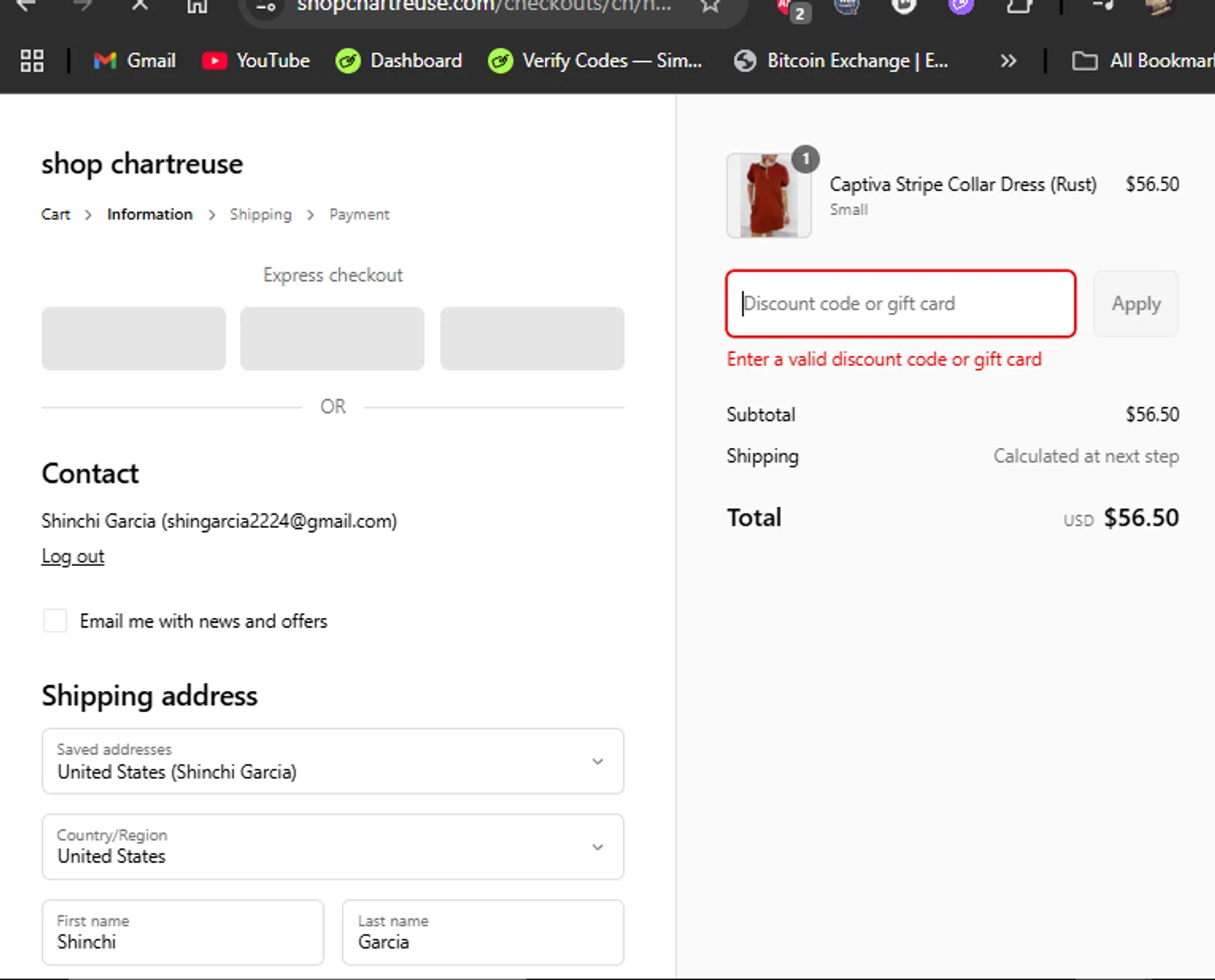
Task: Open the shop chartreuse store title
Action: click(x=143, y=164)
